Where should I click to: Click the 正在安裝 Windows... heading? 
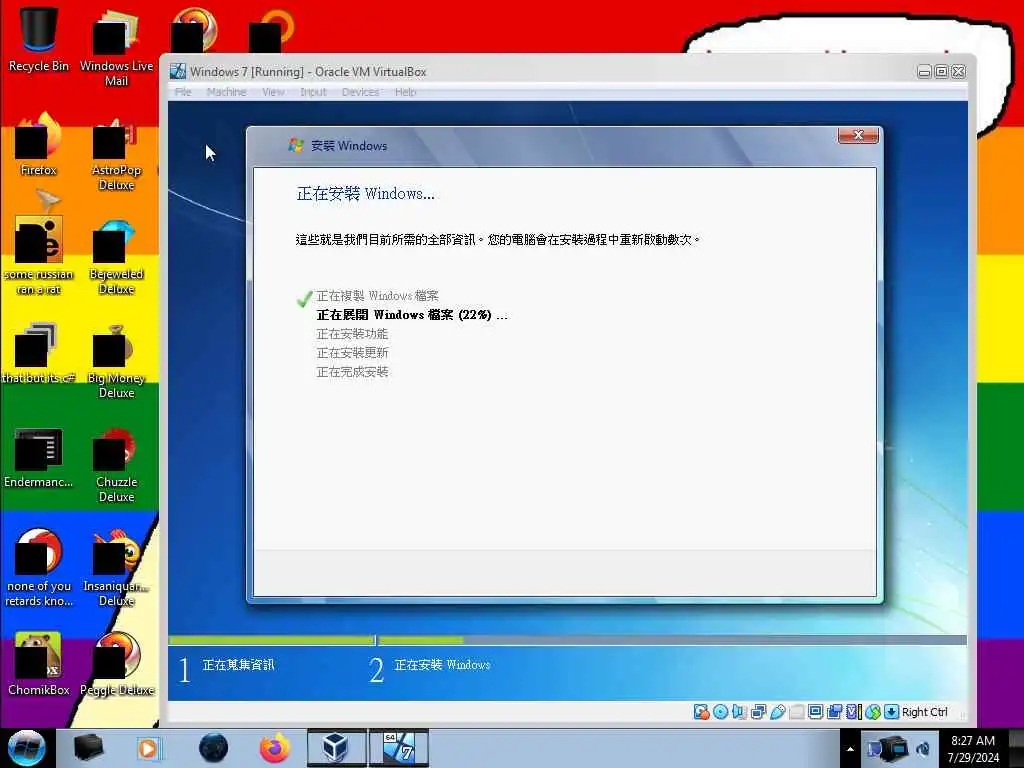[365, 193]
